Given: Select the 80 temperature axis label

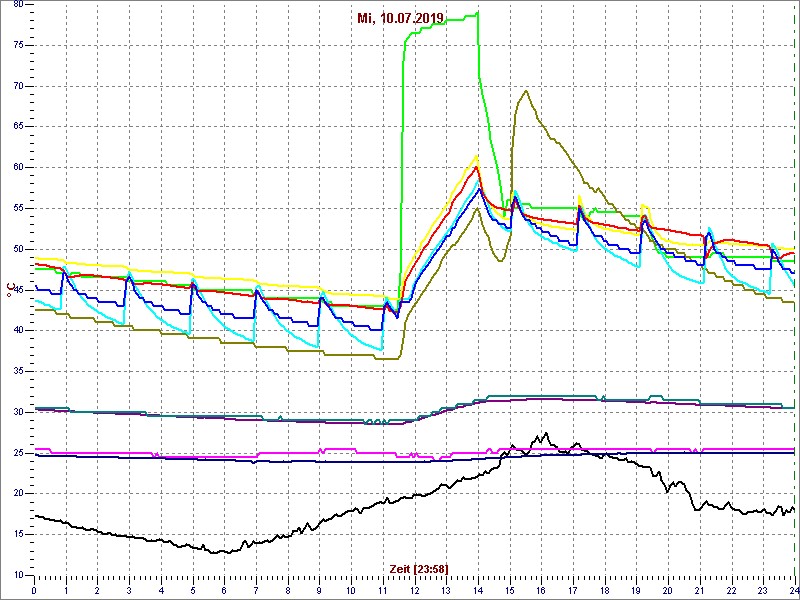Looking at the screenshot, I should tap(17, 5).
